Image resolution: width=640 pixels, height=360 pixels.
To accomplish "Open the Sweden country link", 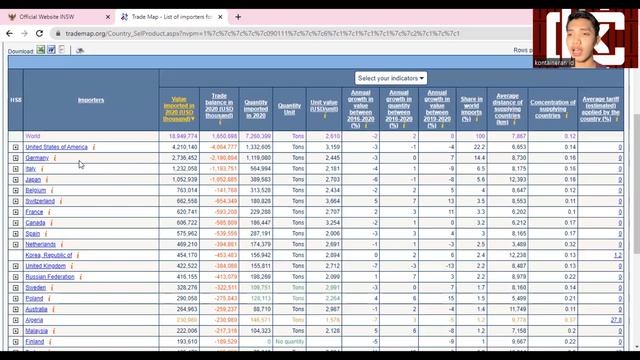I will [36, 288].
